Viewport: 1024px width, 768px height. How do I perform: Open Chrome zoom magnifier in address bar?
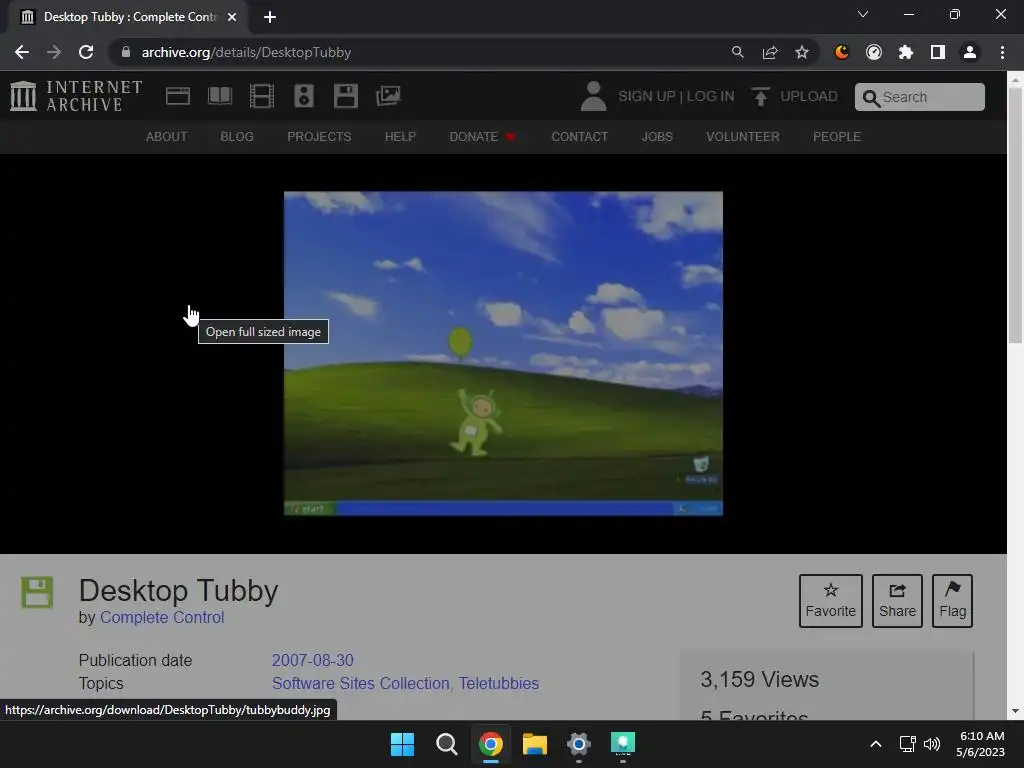(737, 52)
